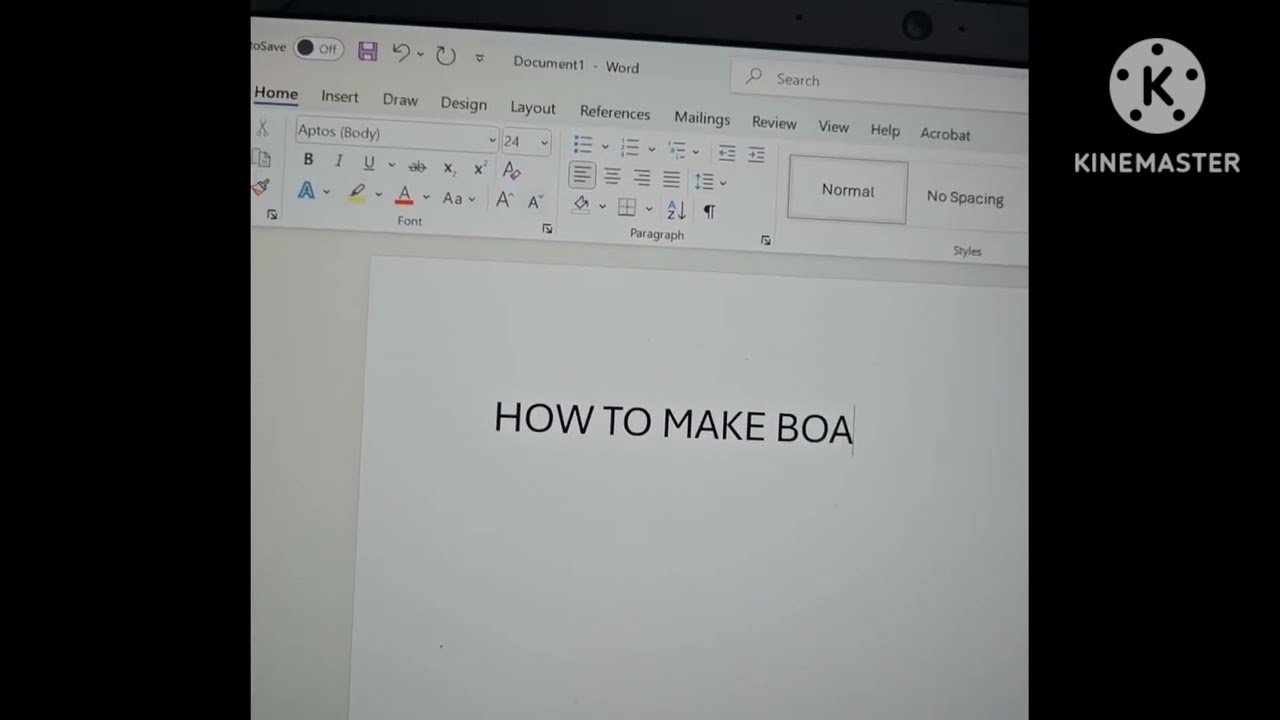Viewport: 1280px width, 720px height.
Task: Open the Design tab
Action: [x=464, y=104]
